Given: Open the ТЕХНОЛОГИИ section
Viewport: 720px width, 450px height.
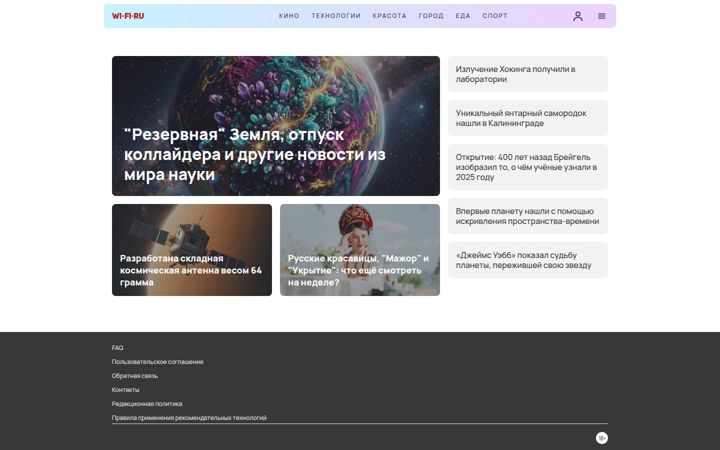Looking at the screenshot, I should [336, 16].
